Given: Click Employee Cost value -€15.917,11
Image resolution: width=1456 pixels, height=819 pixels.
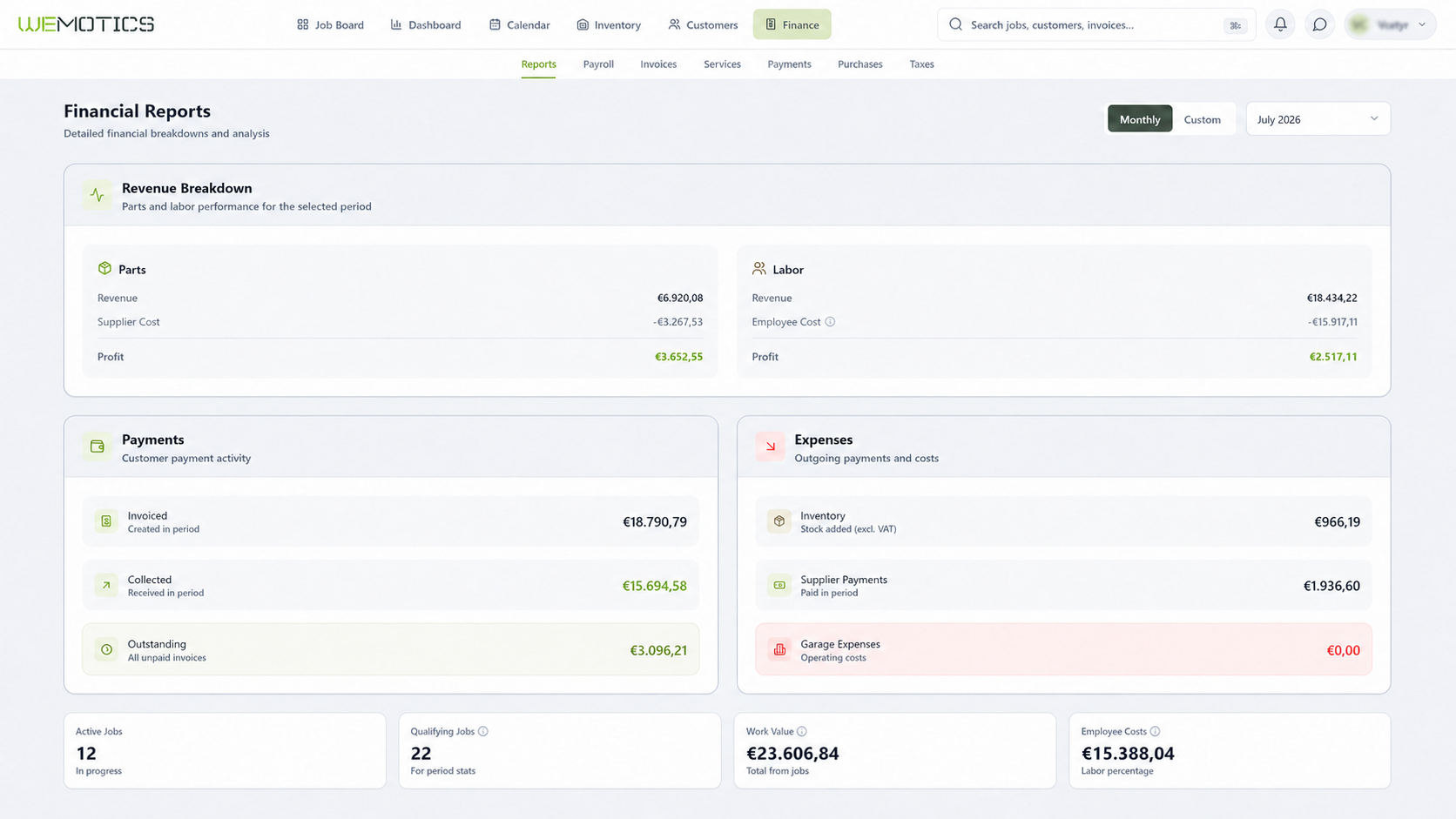Looking at the screenshot, I should (1332, 322).
